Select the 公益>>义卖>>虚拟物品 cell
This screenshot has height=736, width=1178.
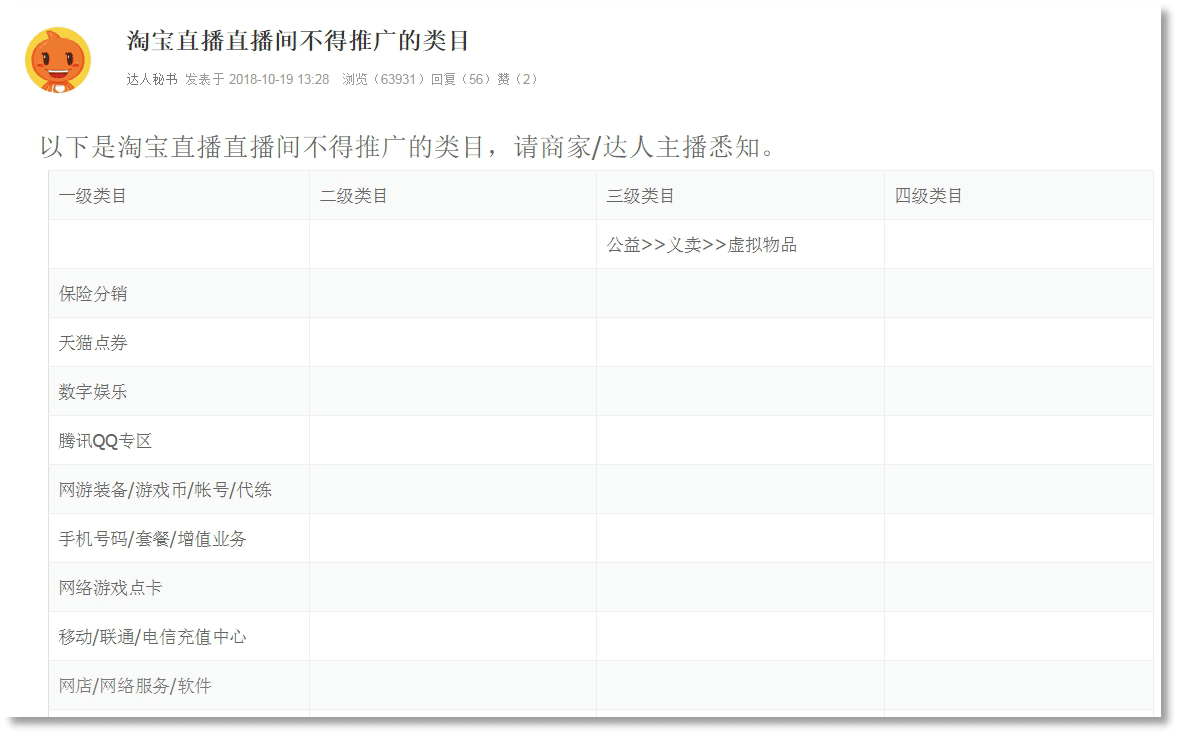coord(702,245)
